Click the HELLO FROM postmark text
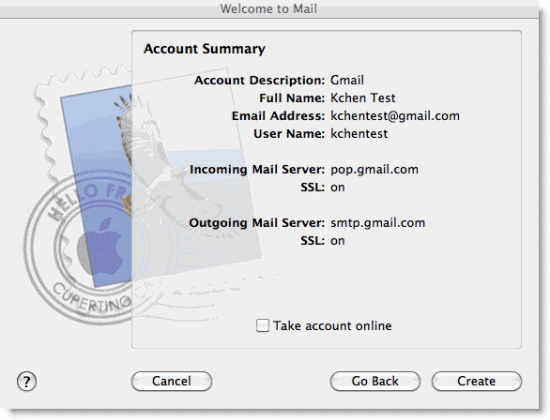550x420 pixels. 86,200
